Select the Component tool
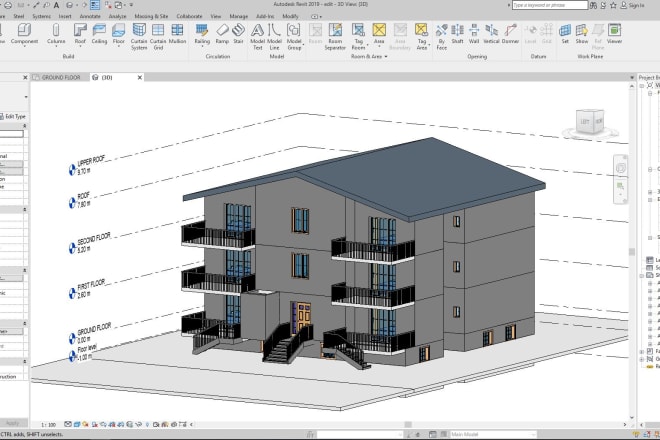Screen dimensions: 660x440 [24, 33]
